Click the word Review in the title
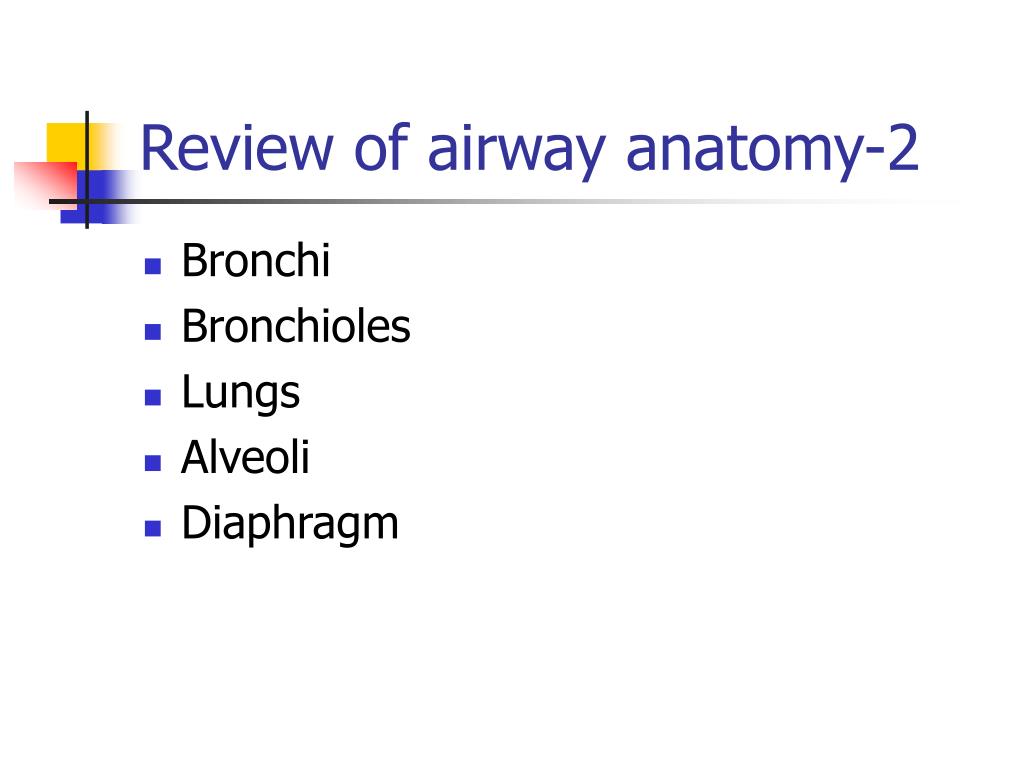 (237, 148)
